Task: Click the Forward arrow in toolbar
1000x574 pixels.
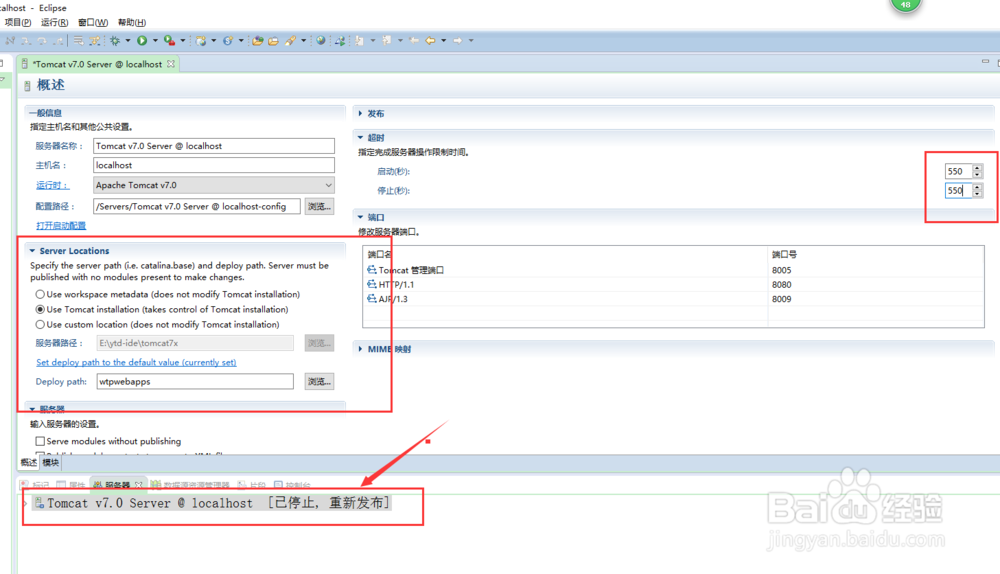Action: pyautogui.click(x=458, y=41)
